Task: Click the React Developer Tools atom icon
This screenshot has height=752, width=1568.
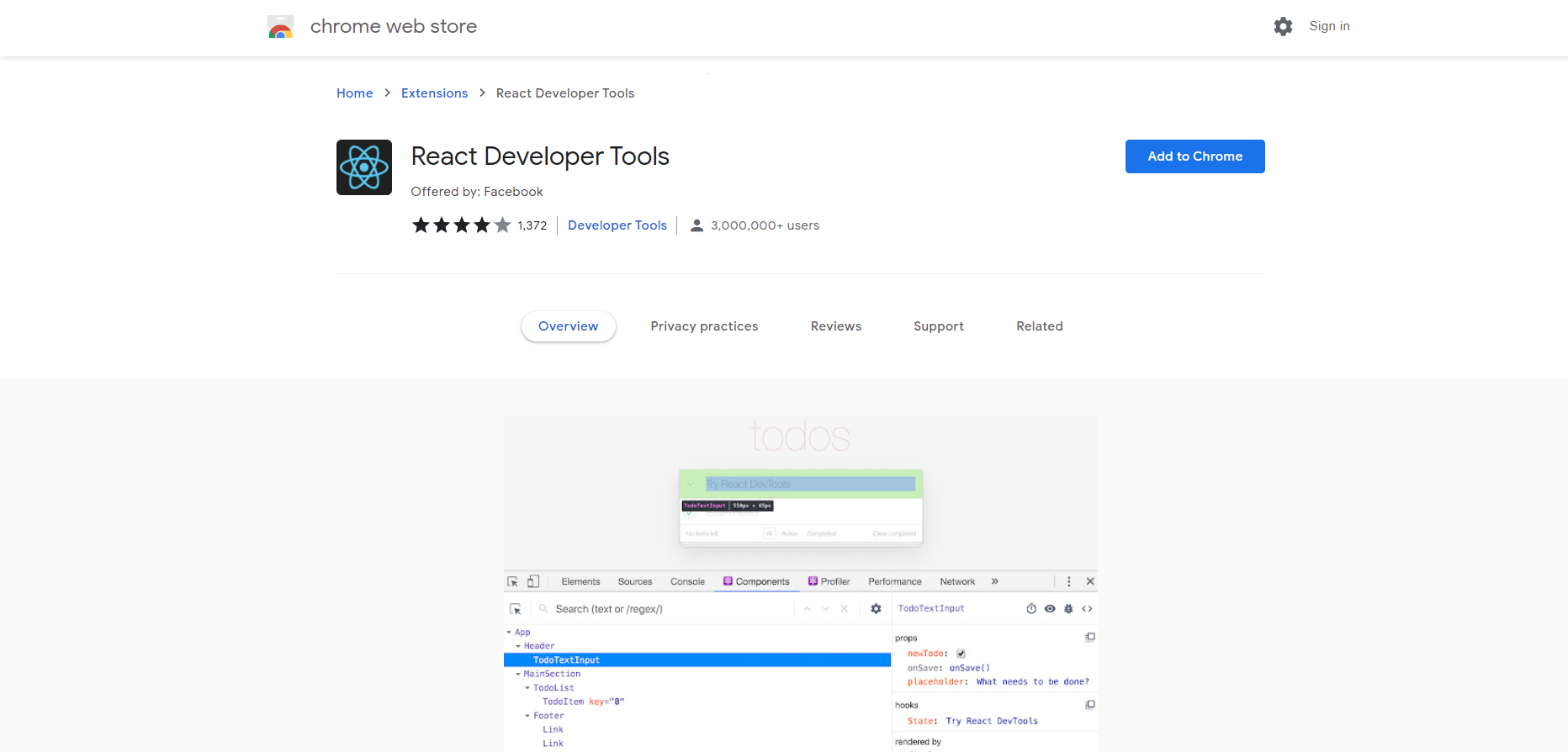Action: coord(364,167)
